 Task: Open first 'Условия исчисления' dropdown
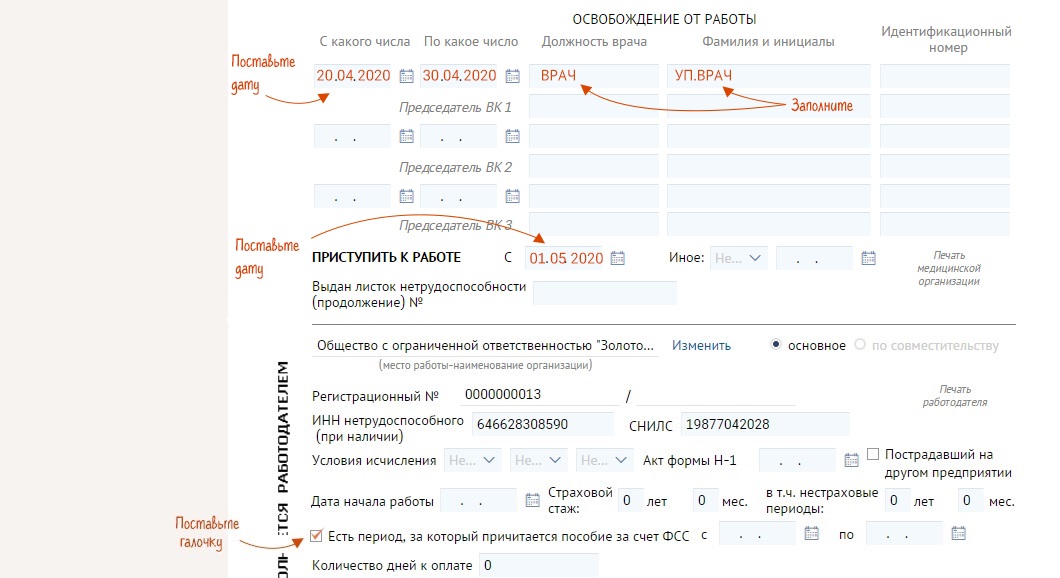[473, 461]
